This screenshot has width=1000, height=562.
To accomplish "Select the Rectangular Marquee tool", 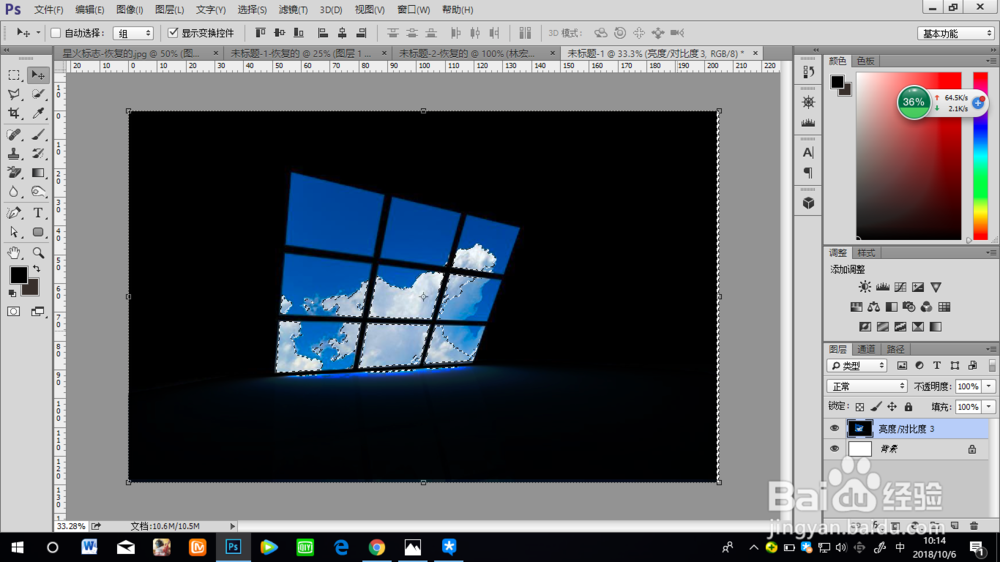I will tap(14, 75).
